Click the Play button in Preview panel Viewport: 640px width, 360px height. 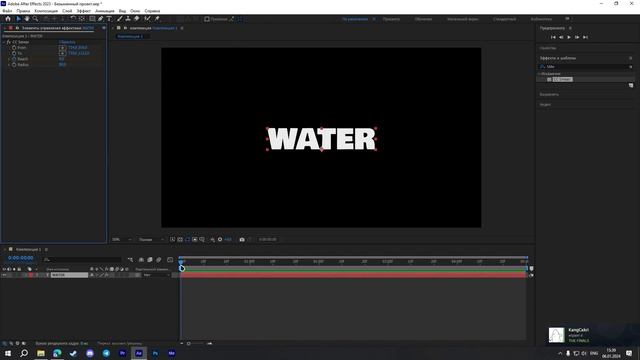(x=569, y=37)
